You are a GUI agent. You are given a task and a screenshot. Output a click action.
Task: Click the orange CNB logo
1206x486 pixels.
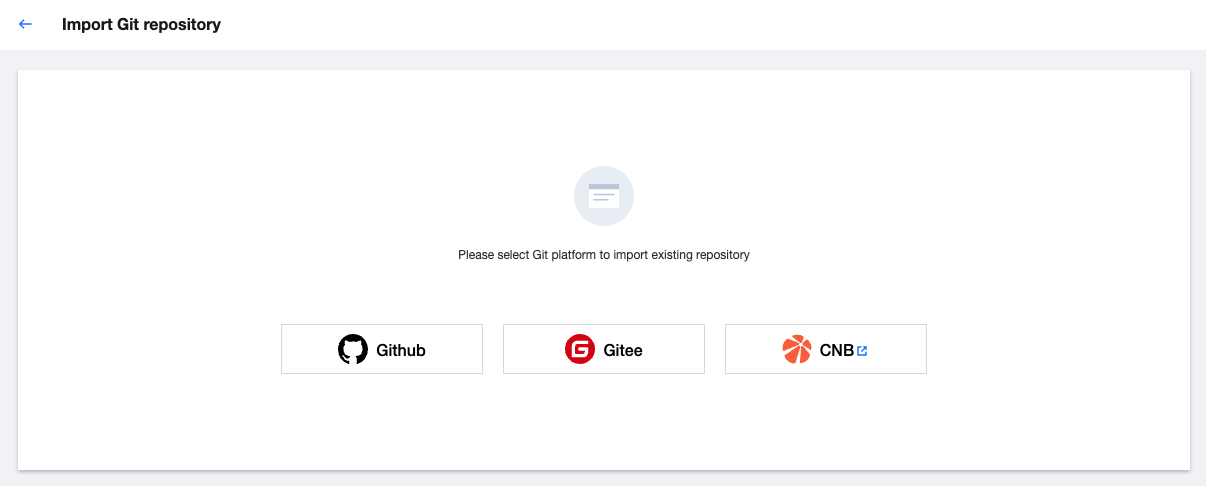pos(797,349)
